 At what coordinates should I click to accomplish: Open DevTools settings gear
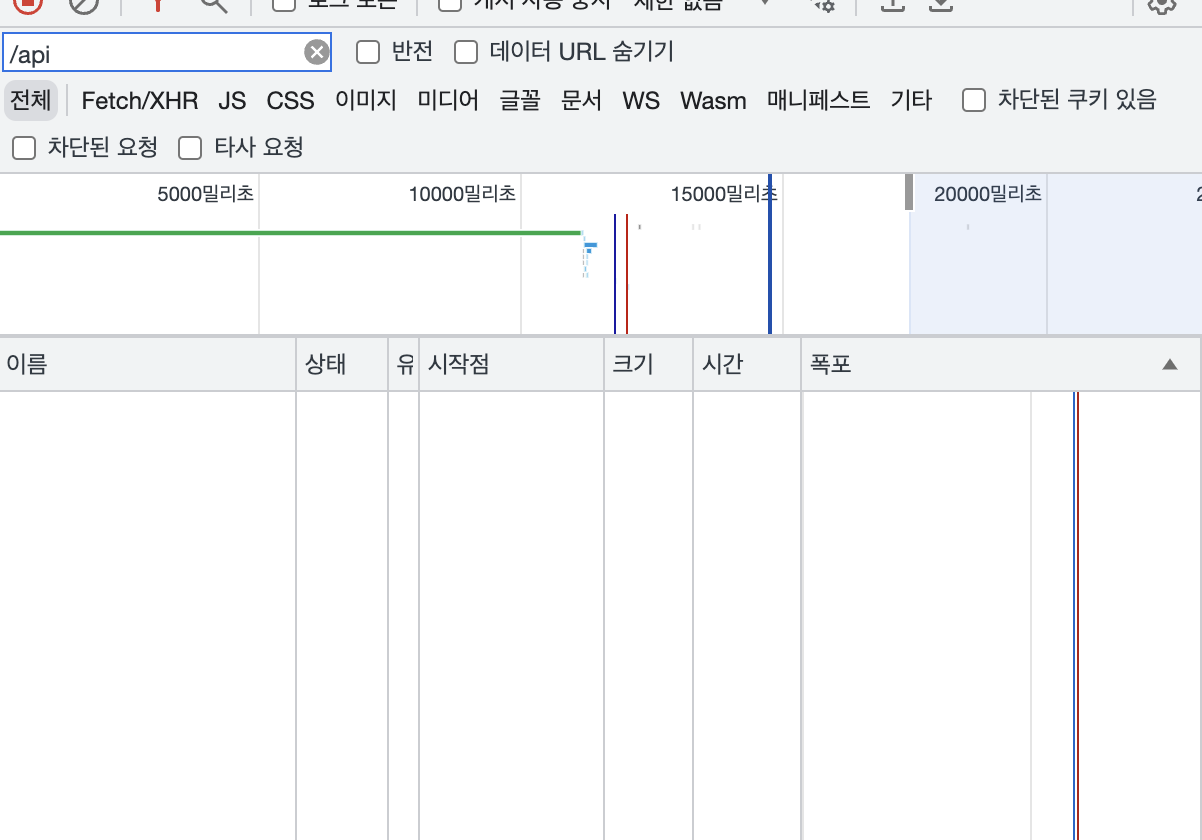pyautogui.click(x=1160, y=5)
